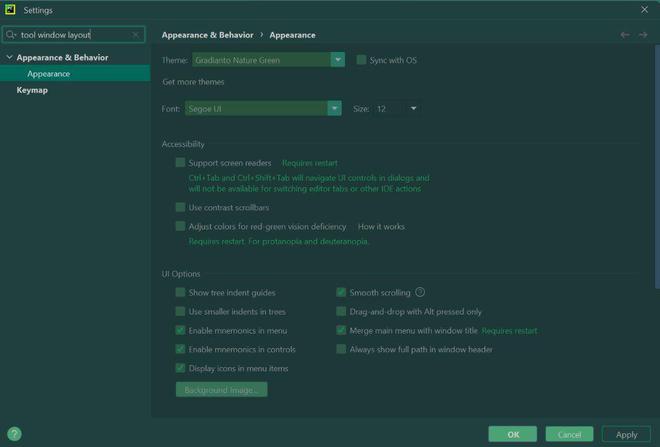Click the search magnifier icon in the settings filter
Viewport: 660px width, 447px height.
point(11,35)
